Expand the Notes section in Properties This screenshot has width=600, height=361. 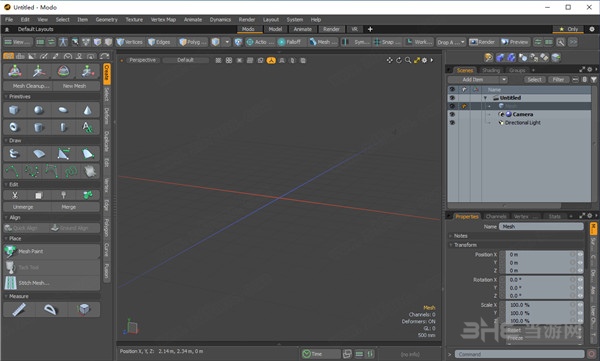(451, 236)
